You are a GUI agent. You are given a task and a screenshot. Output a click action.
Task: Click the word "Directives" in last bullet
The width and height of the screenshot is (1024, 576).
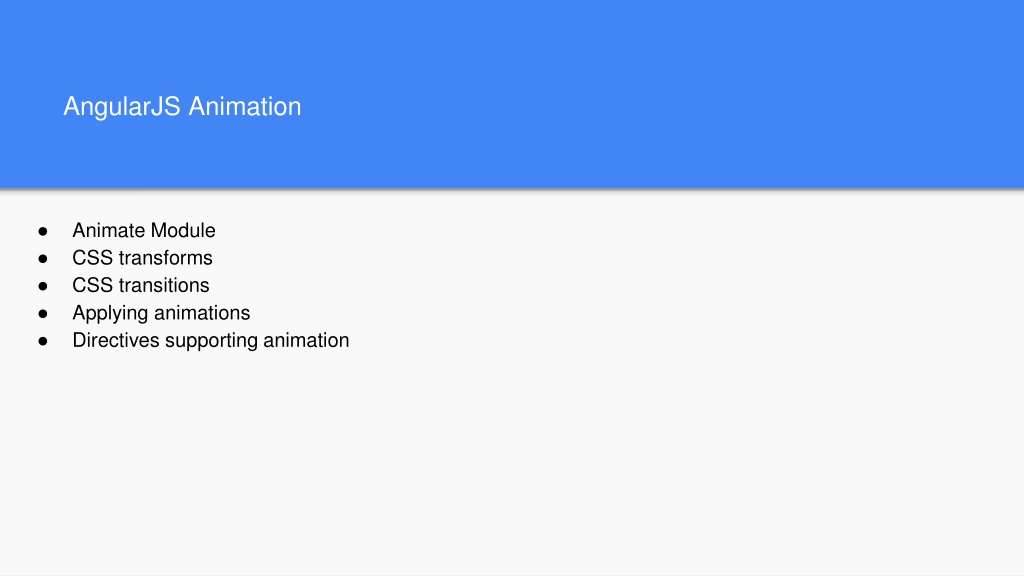coord(116,340)
